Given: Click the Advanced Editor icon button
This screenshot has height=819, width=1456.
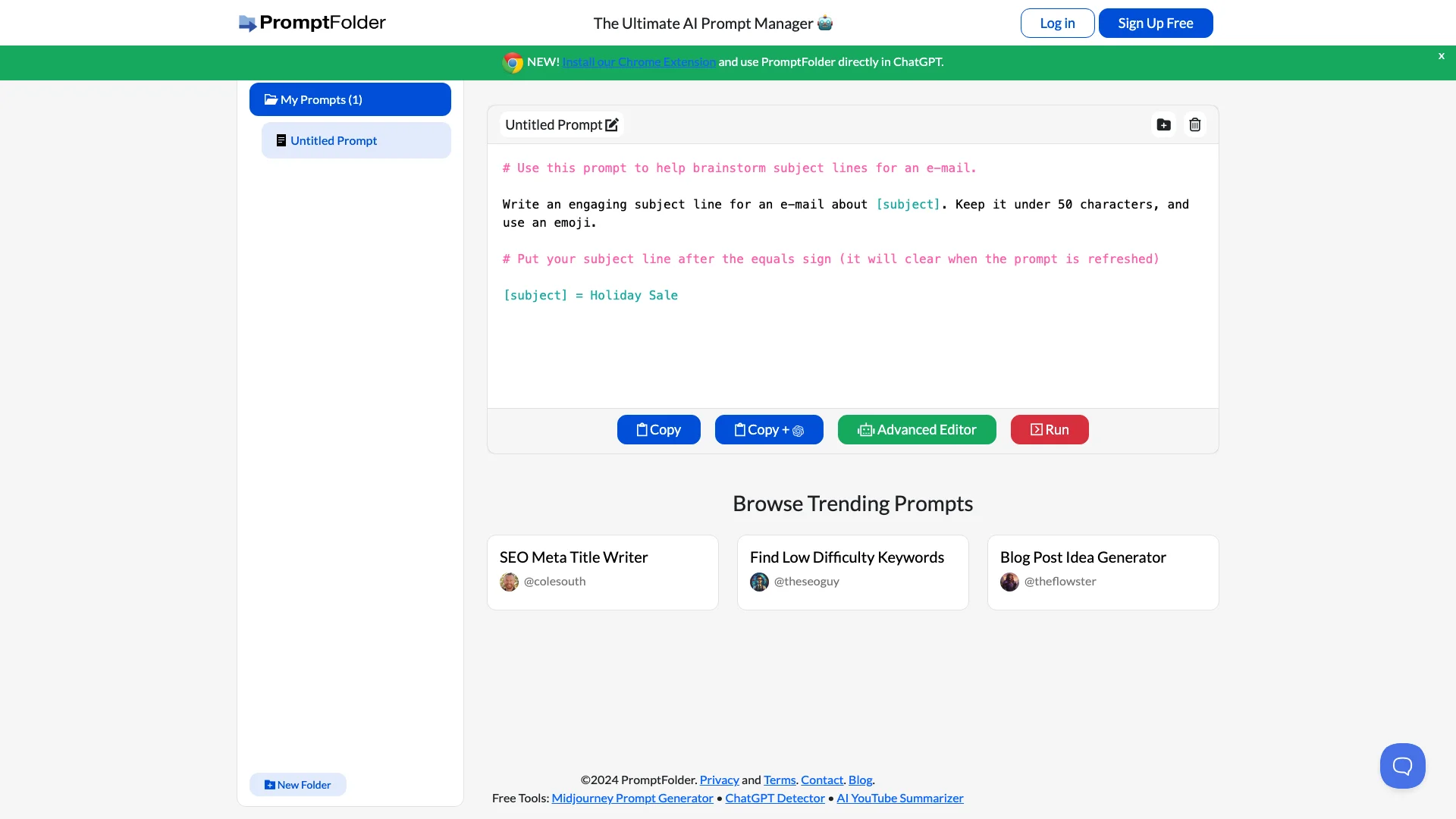Looking at the screenshot, I should click(865, 429).
